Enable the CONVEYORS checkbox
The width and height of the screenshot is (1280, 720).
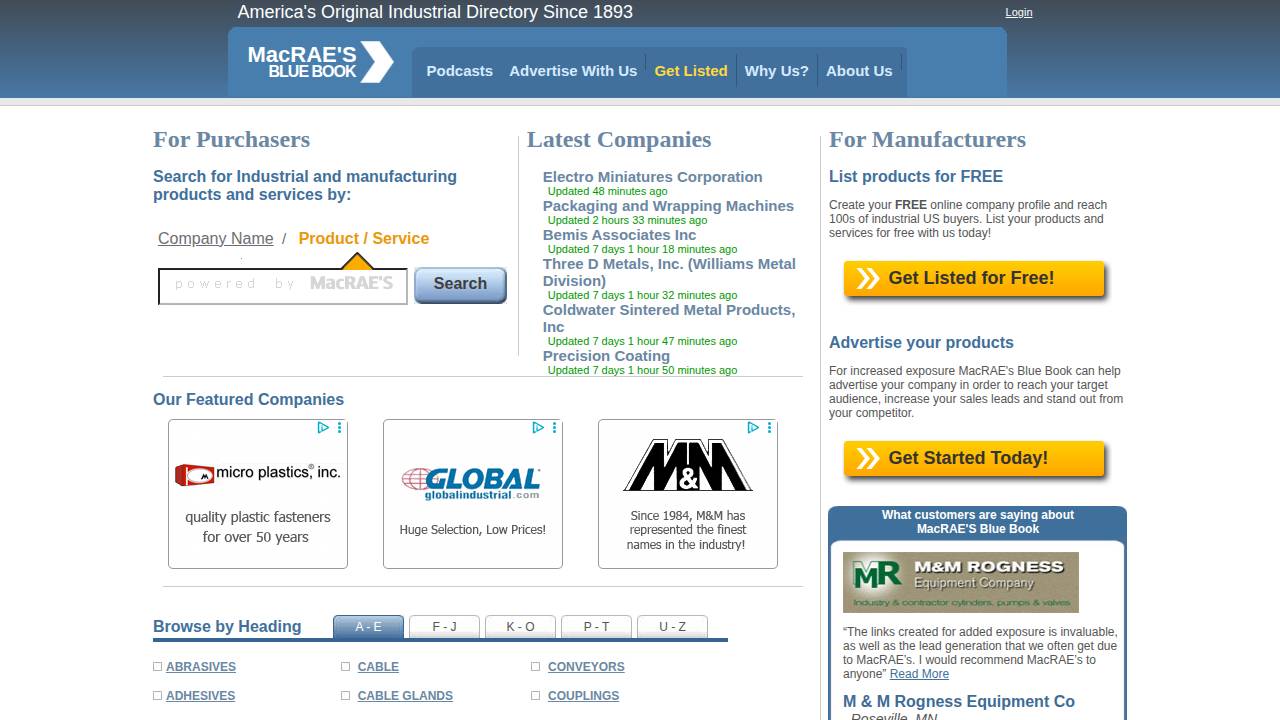535,666
